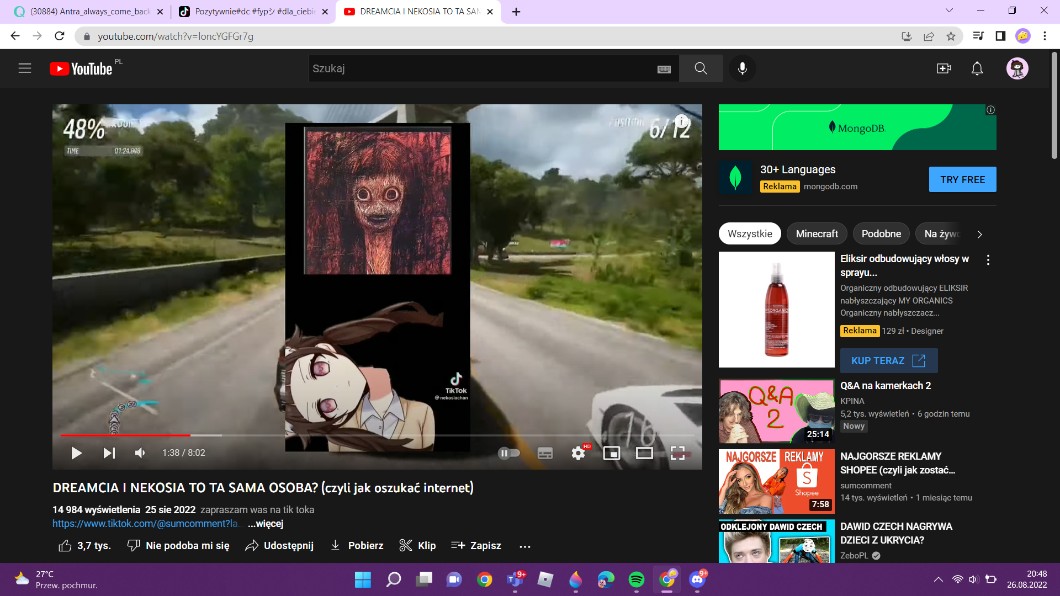
Task: Expand description with ...więcej
Action: tap(266, 523)
